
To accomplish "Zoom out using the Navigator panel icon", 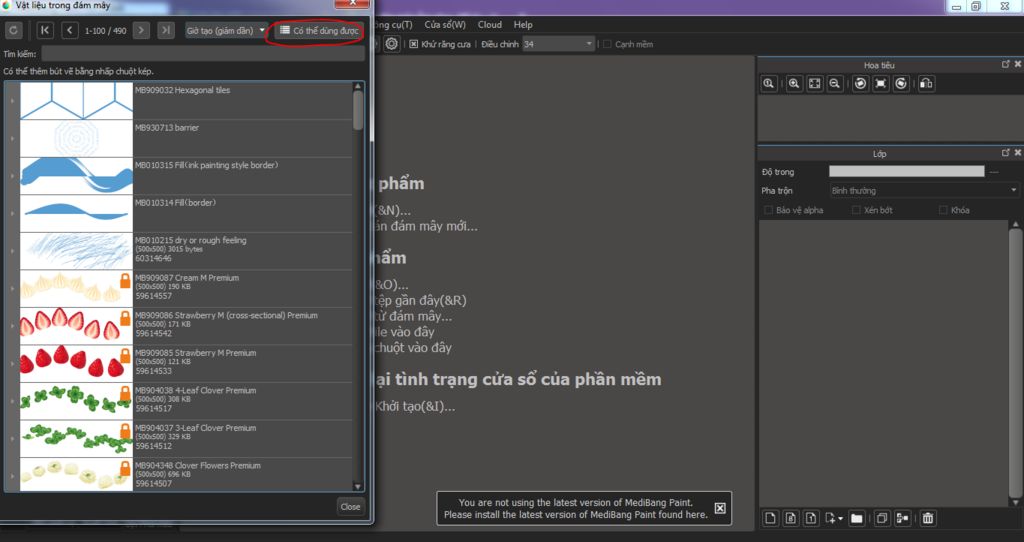I will coord(834,84).
